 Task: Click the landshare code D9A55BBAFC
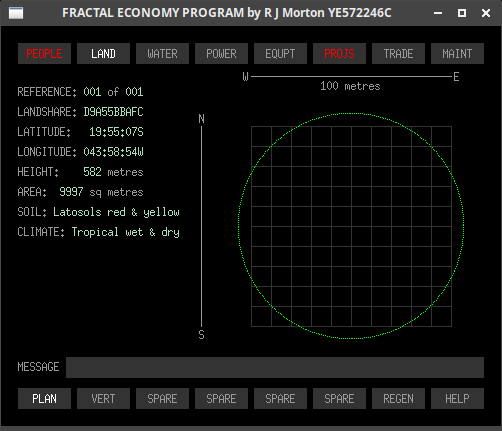coord(113,112)
